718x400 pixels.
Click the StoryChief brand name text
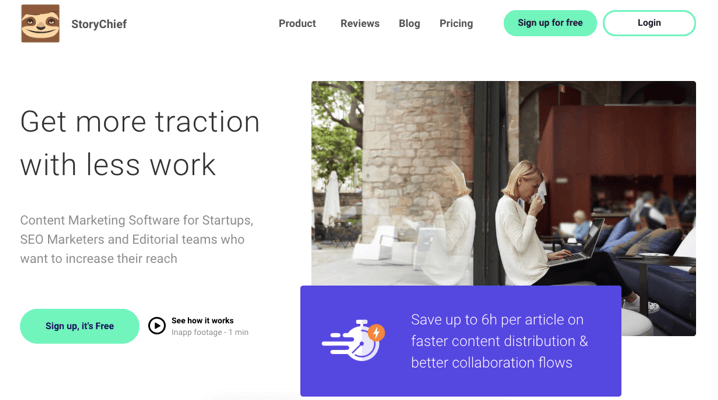(99, 24)
